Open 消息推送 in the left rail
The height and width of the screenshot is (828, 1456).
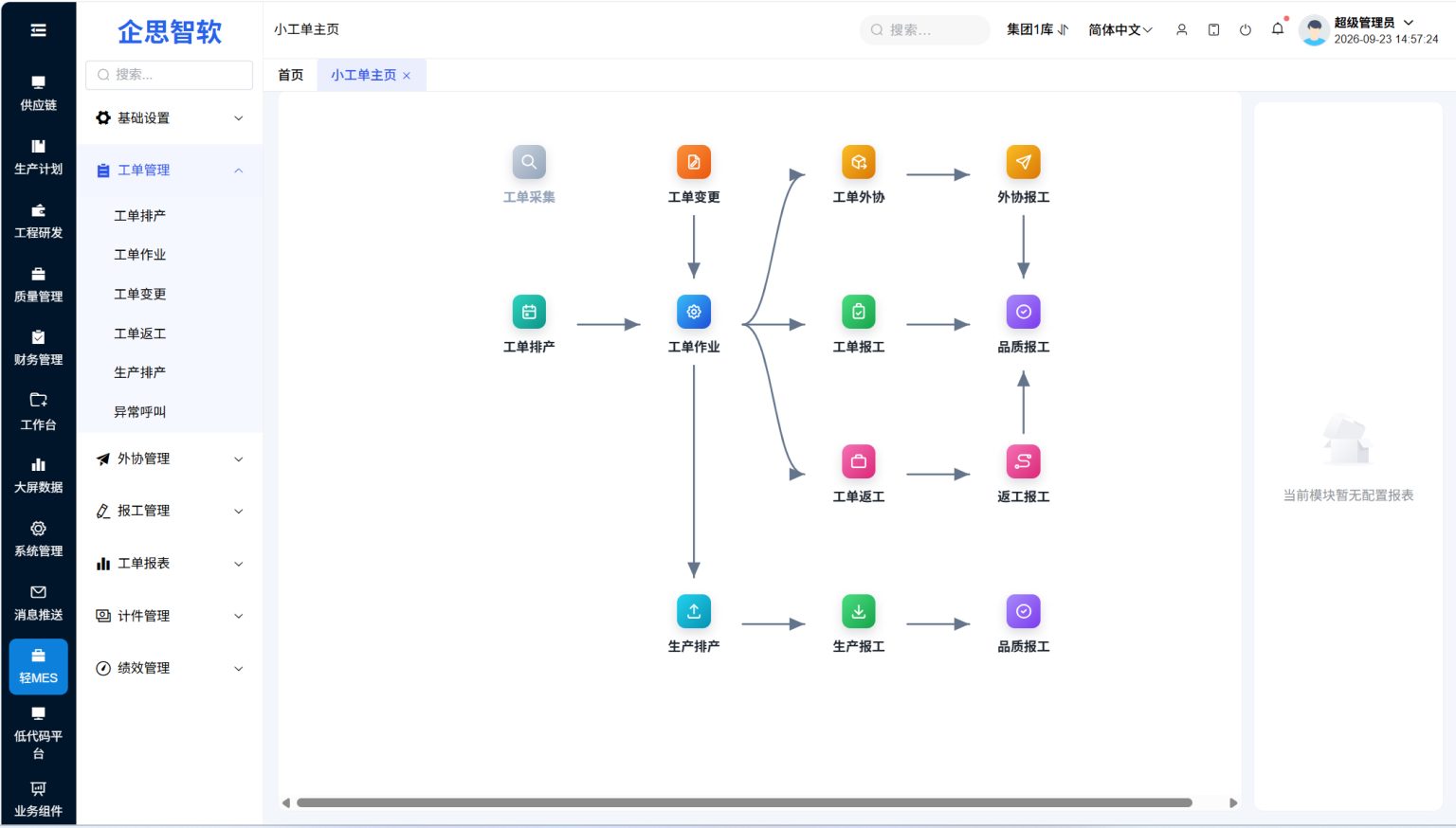(x=38, y=603)
